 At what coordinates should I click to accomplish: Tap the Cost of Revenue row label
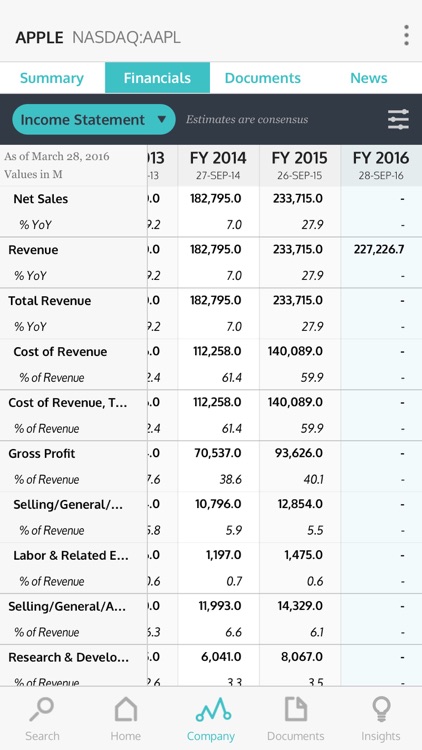click(x=60, y=352)
